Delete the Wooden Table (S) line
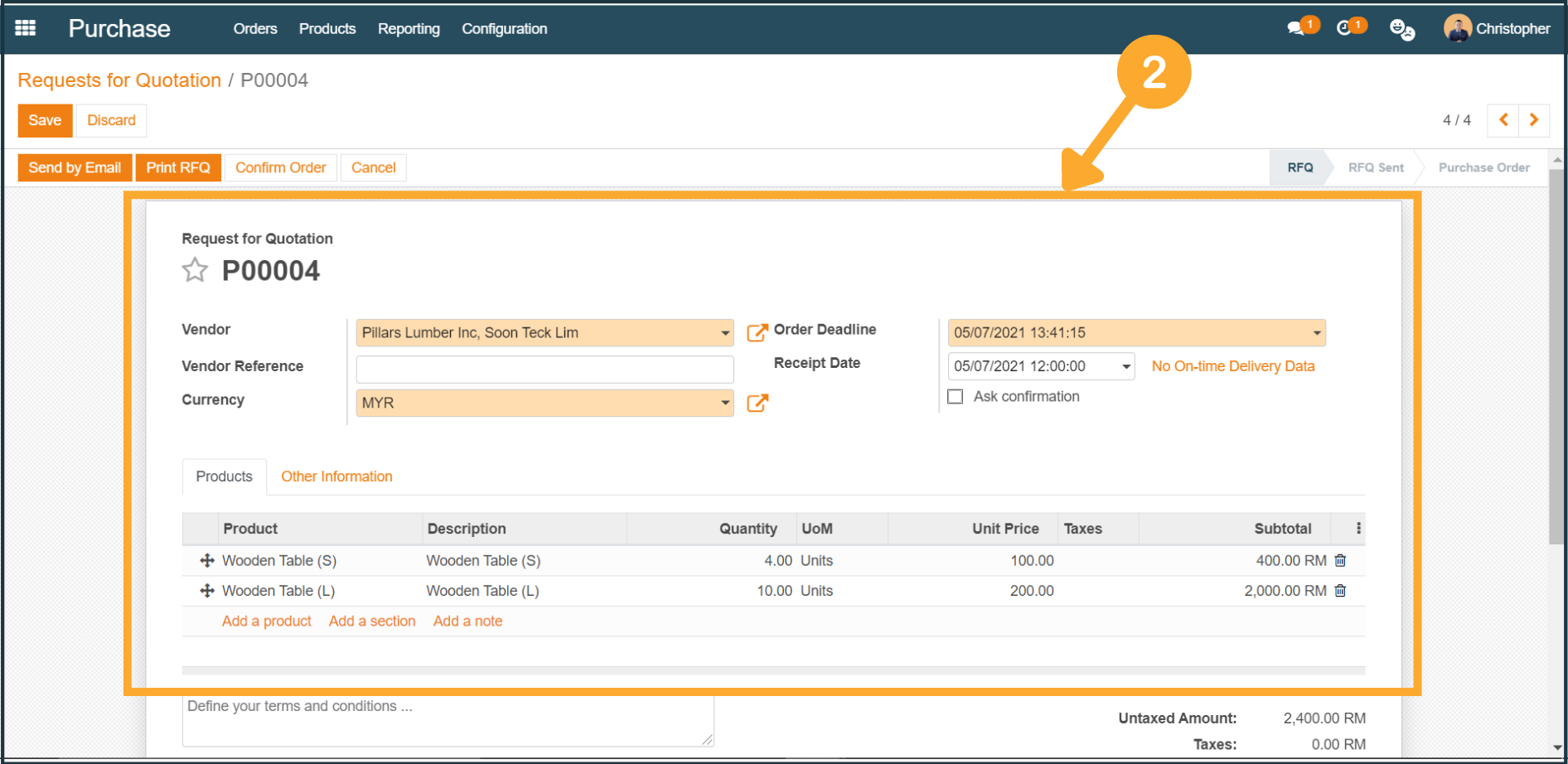Screen dimensions: 1568x764 coord(1340,561)
